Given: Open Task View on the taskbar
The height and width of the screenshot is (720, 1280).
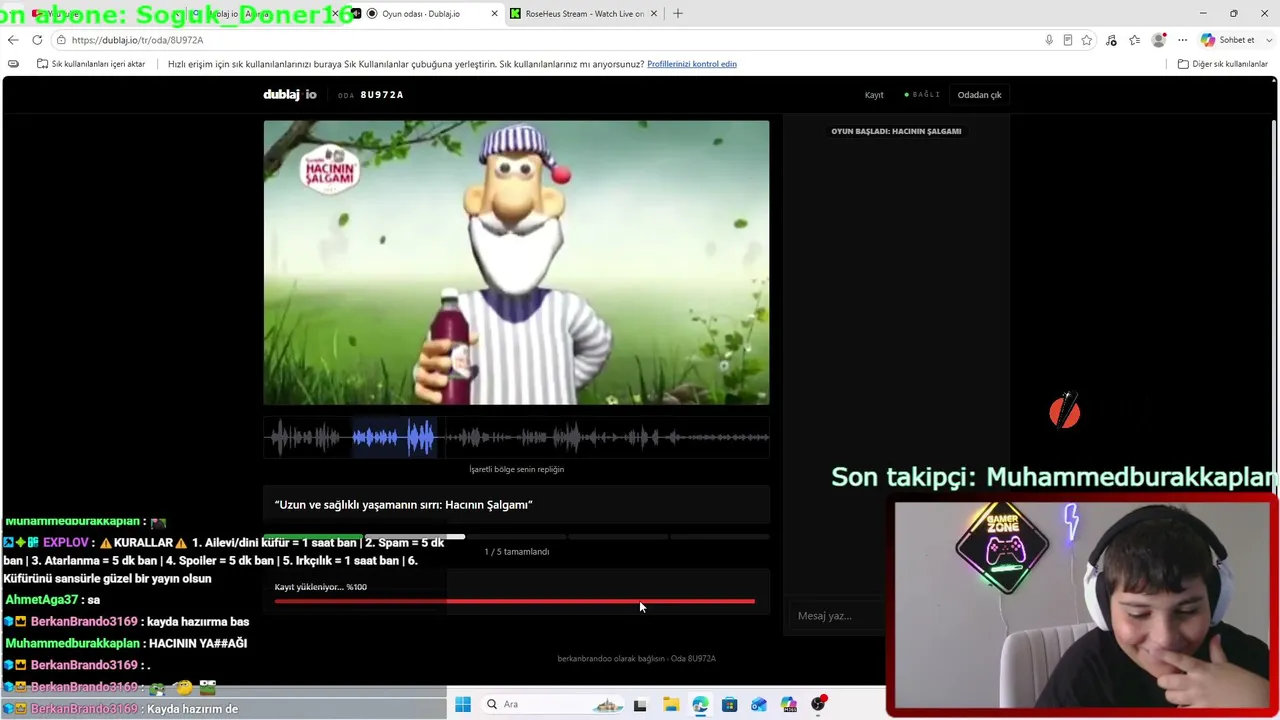Looking at the screenshot, I should pyautogui.click(x=640, y=704).
